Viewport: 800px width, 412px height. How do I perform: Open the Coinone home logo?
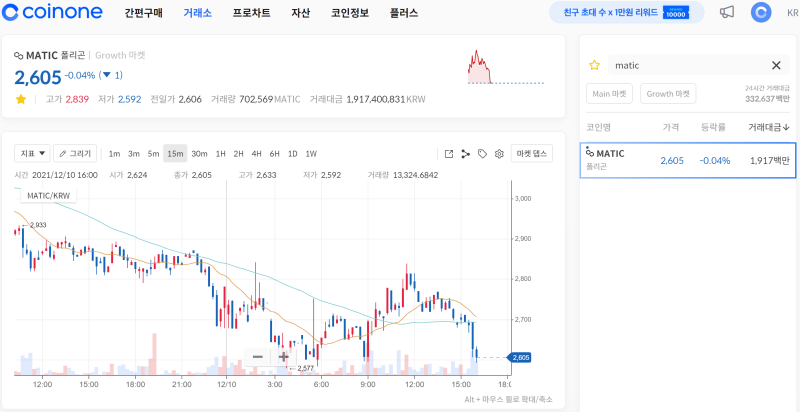tap(52, 12)
